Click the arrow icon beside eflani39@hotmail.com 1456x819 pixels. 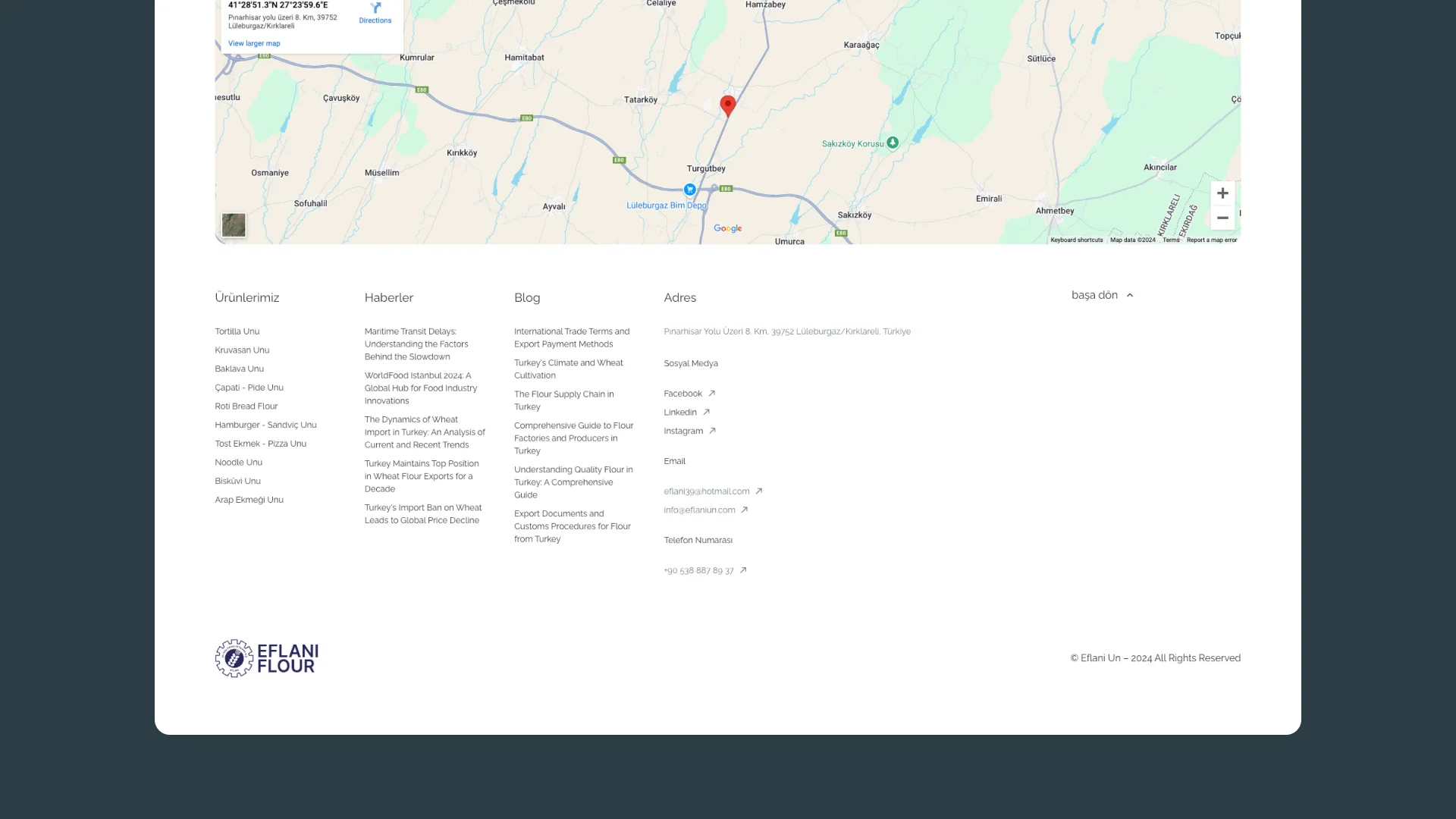758,491
